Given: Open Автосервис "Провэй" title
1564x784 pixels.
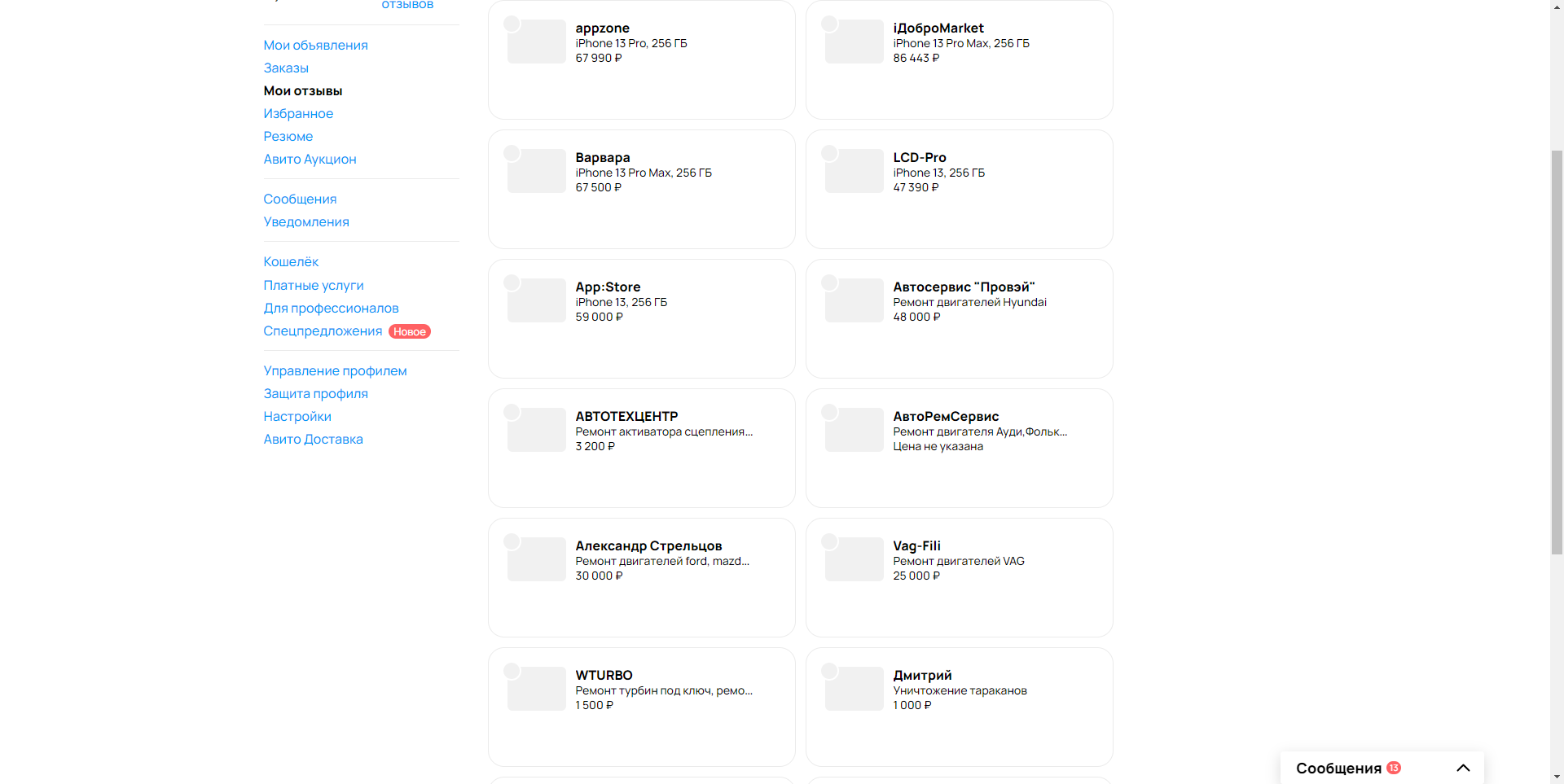Looking at the screenshot, I should (964, 287).
